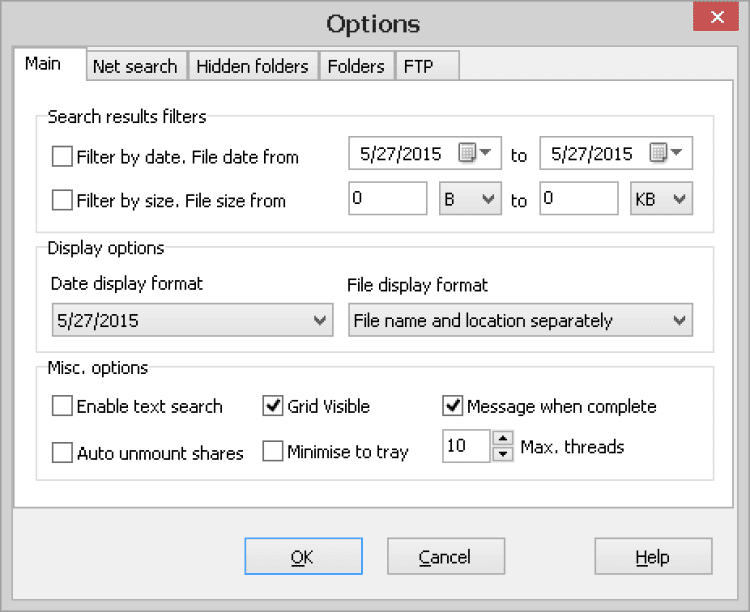This screenshot has height=612, width=750.
Task: Switch to the Hidden folders tab
Action: tap(252, 66)
